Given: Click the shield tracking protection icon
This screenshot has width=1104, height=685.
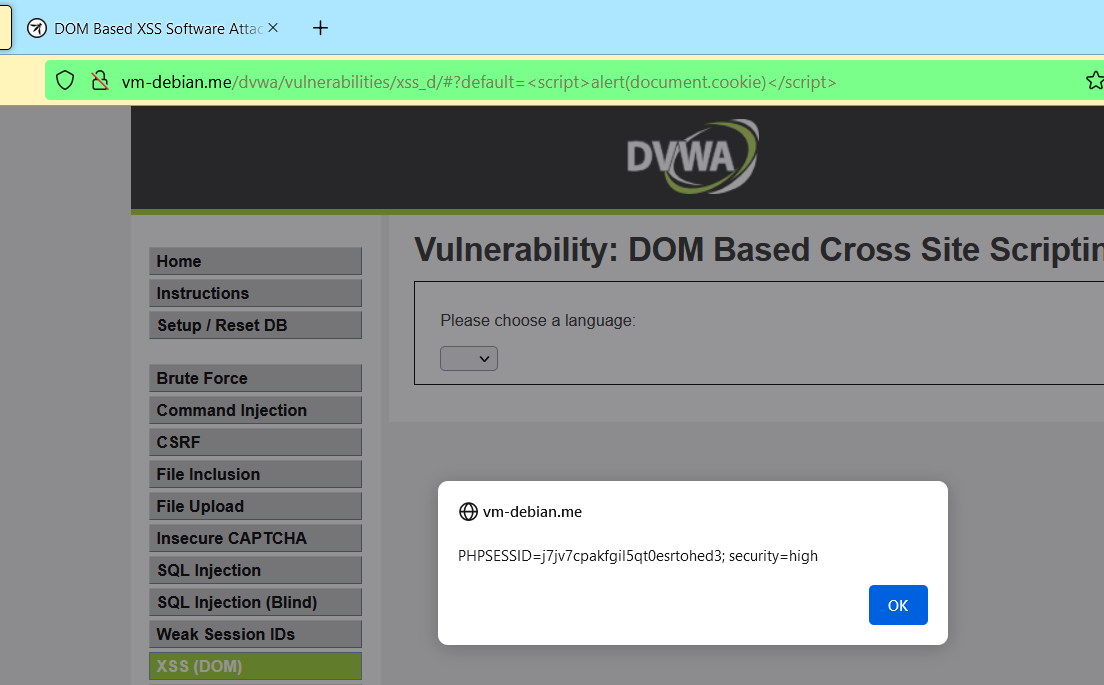Looking at the screenshot, I should 65,81.
